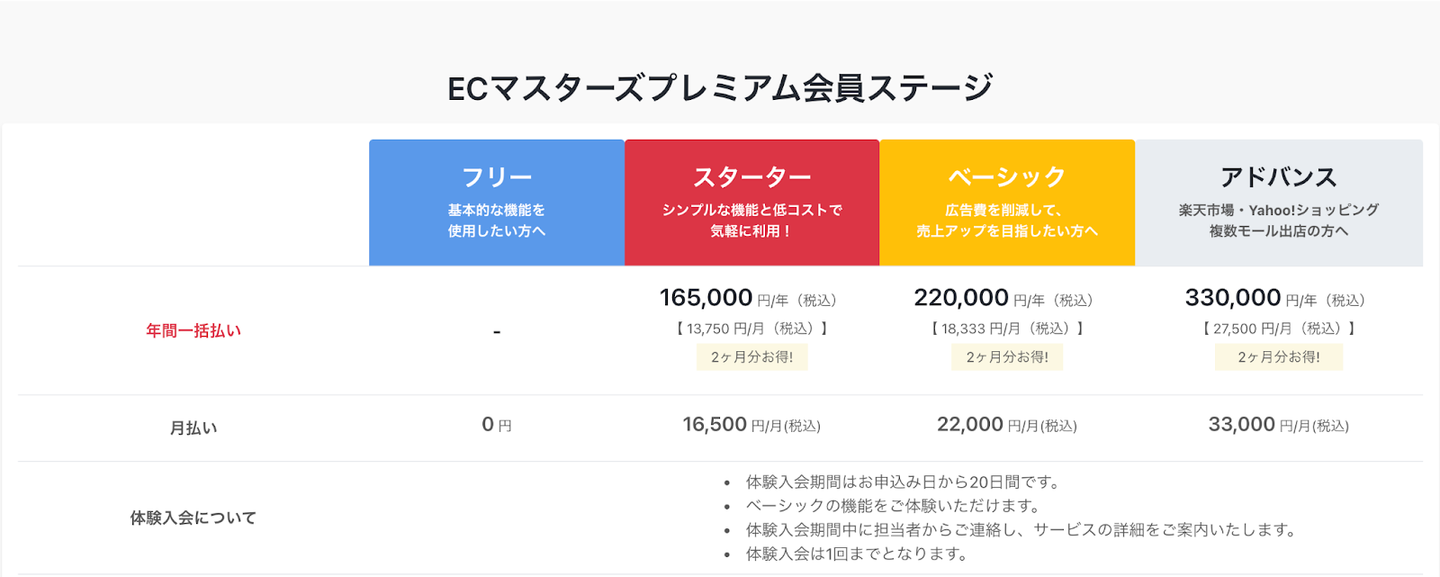Click the bullet about the 20日間 trial period
This screenshot has height=577, width=1440.
pos(902,483)
